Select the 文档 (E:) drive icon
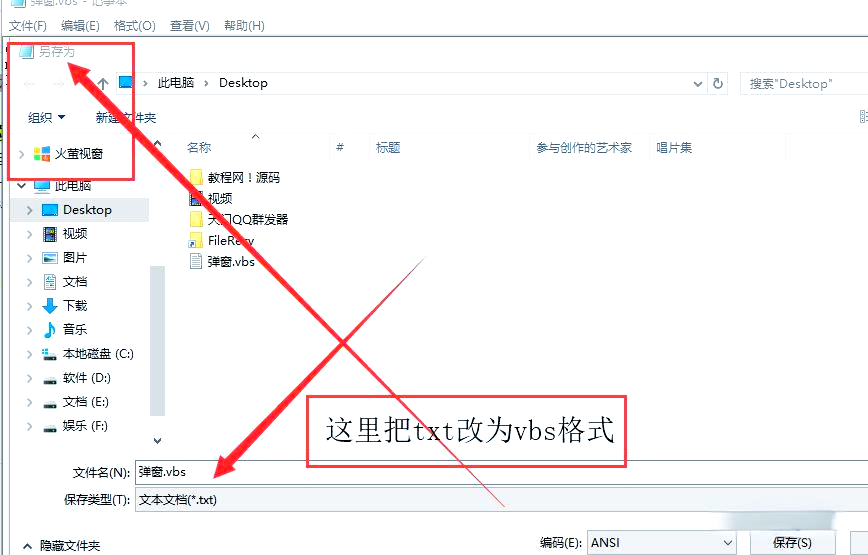Screen dimensions: 868x555 pyautogui.click(x=50, y=403)
